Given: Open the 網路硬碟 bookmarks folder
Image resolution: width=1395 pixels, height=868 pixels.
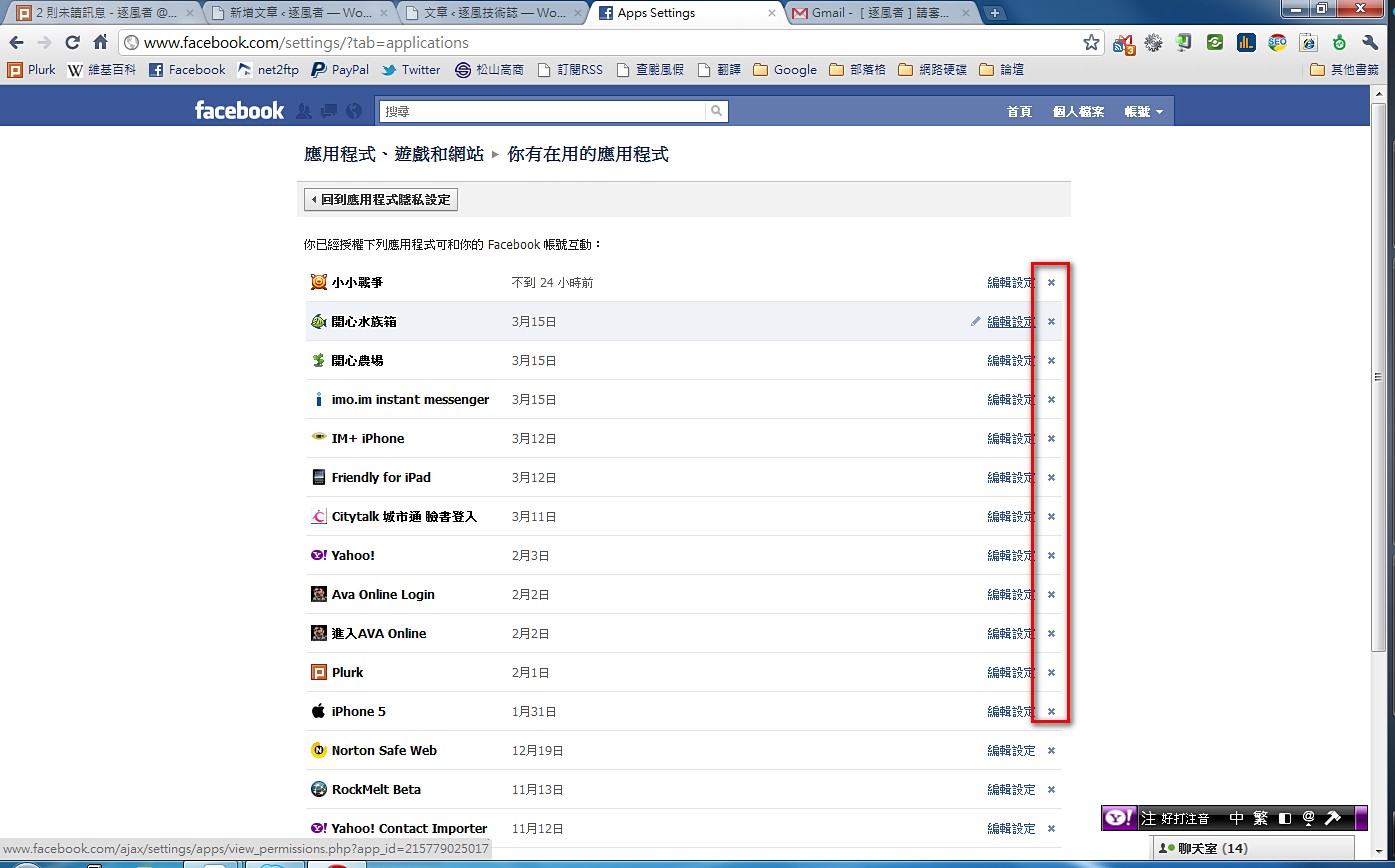Looking at the screenshot, I should coord(932,70).
